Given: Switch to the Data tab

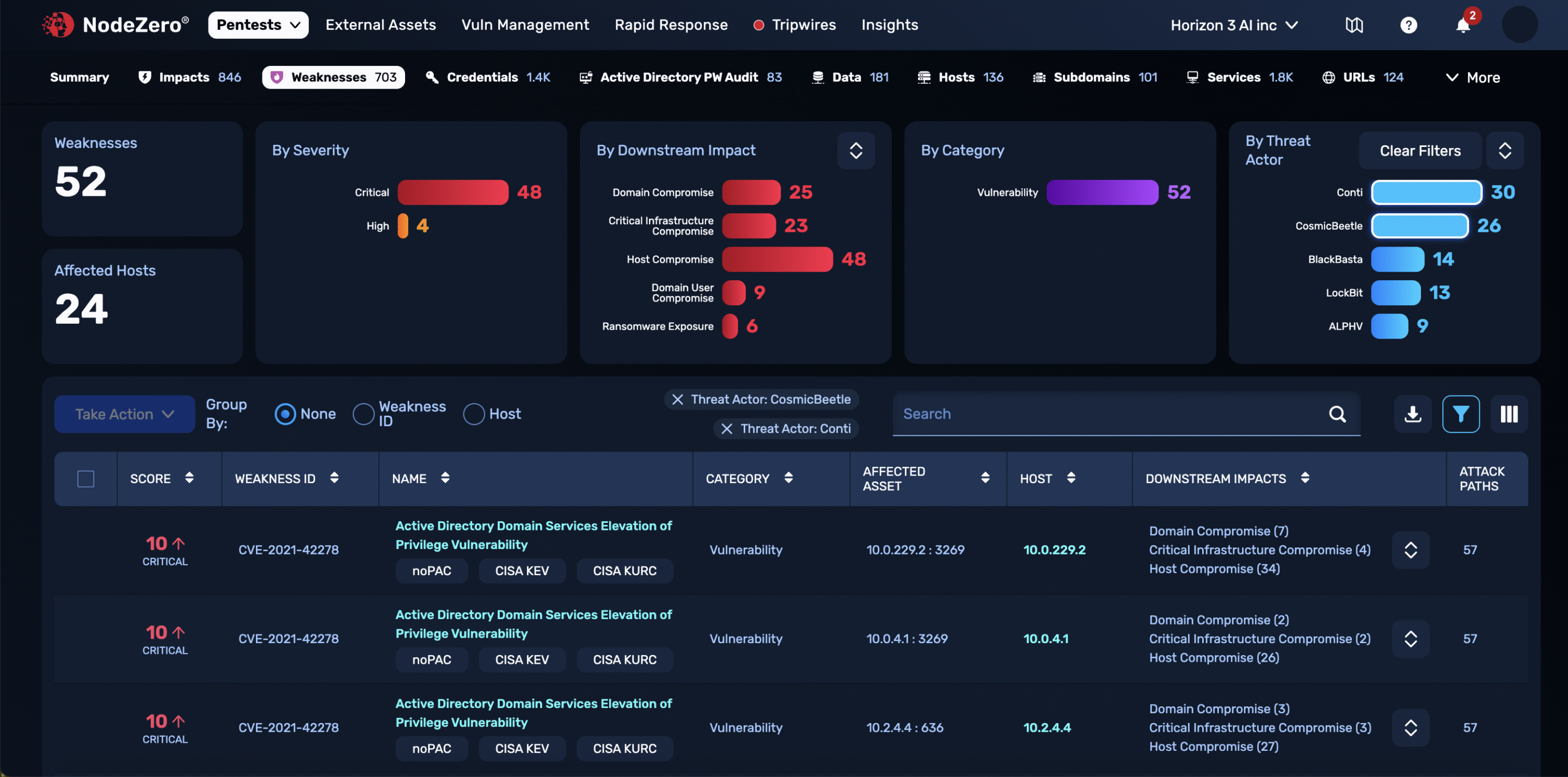Looking at the screenshot, I should (x=850, y=77).
